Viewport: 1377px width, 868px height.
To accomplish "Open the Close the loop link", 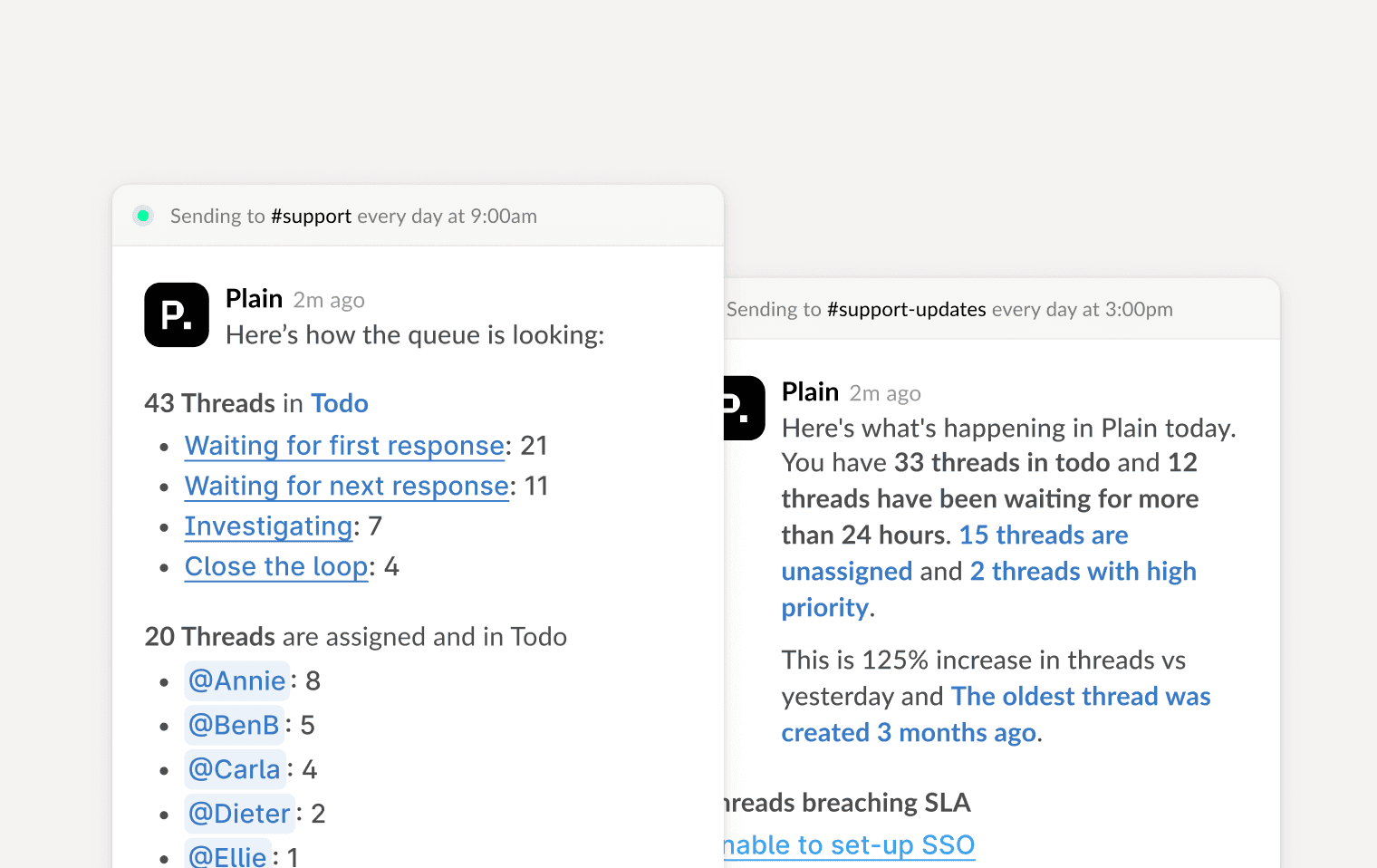I will click(x=276, y=567).
